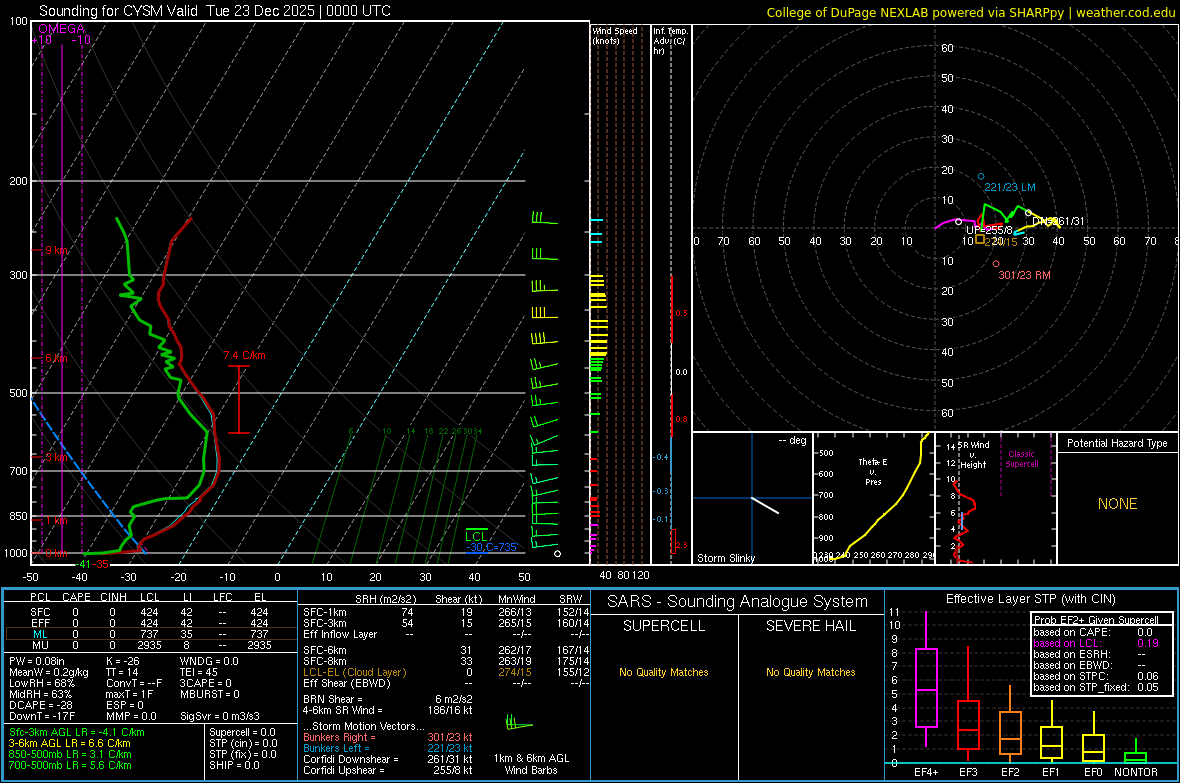Click the LCL-EL (Cloud Layer) row label
The height and width of the screenshot is (783, 1180).
(x=354, y=672)
